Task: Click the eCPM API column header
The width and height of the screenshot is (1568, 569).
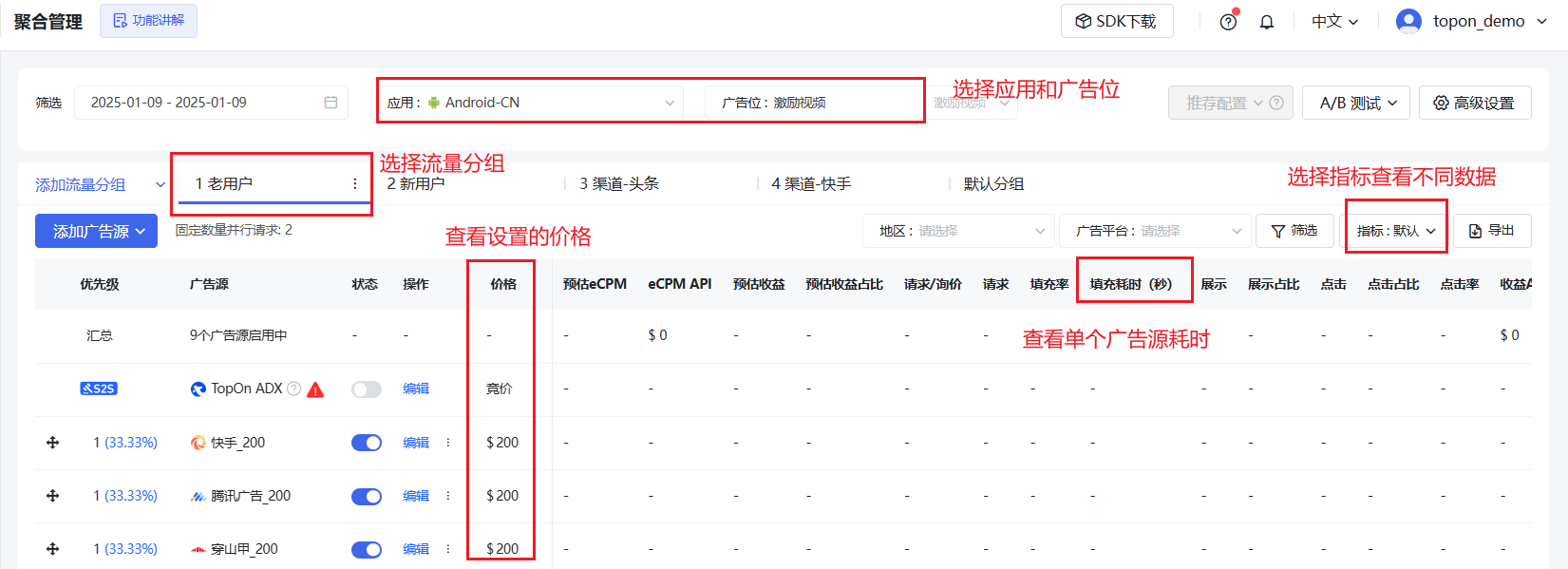Action: pos(680,284)
